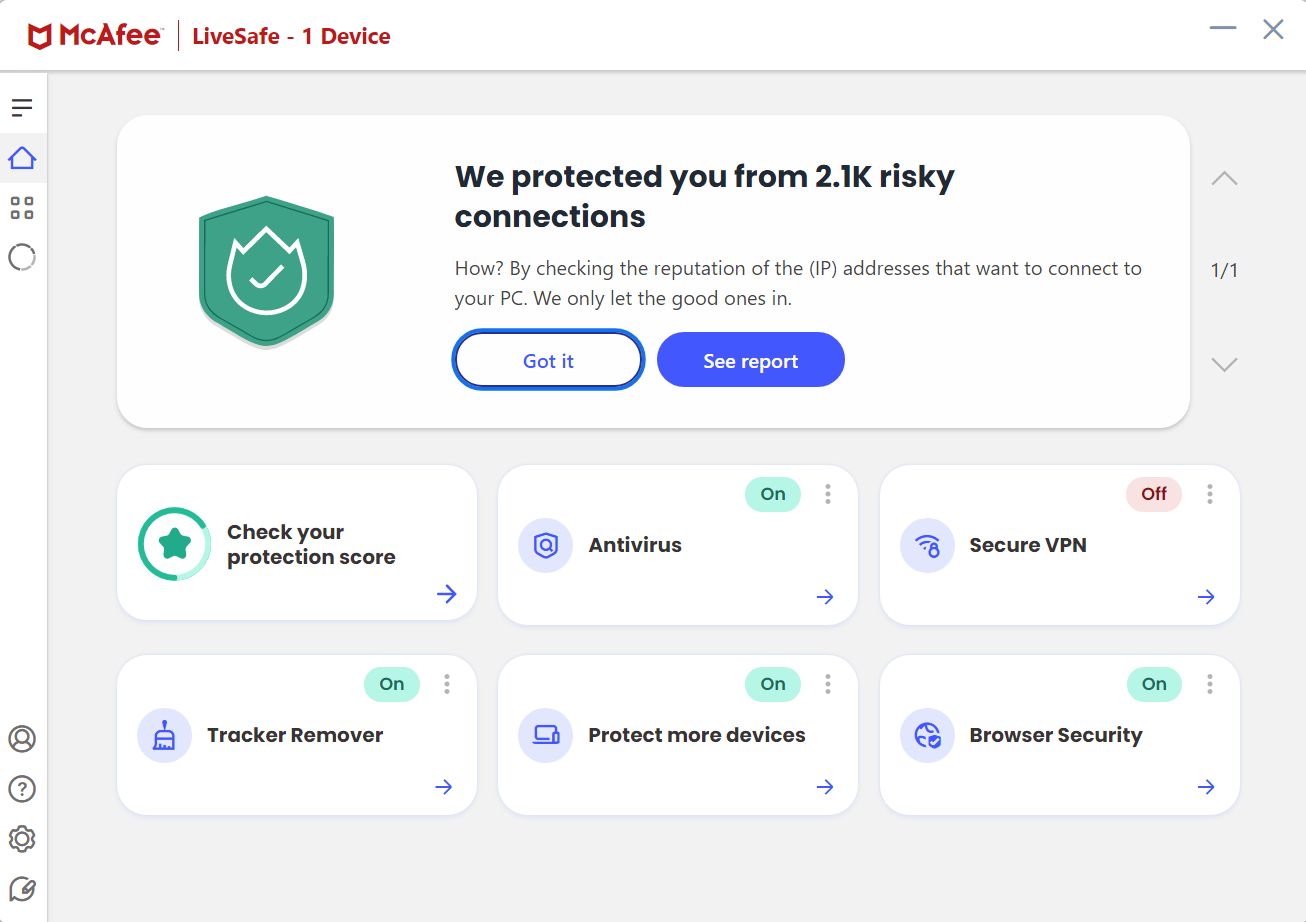The width and height of the screenshot is (1306, 922).
Task: Open McAfee settings gear icon
Action: pos(22,839)
